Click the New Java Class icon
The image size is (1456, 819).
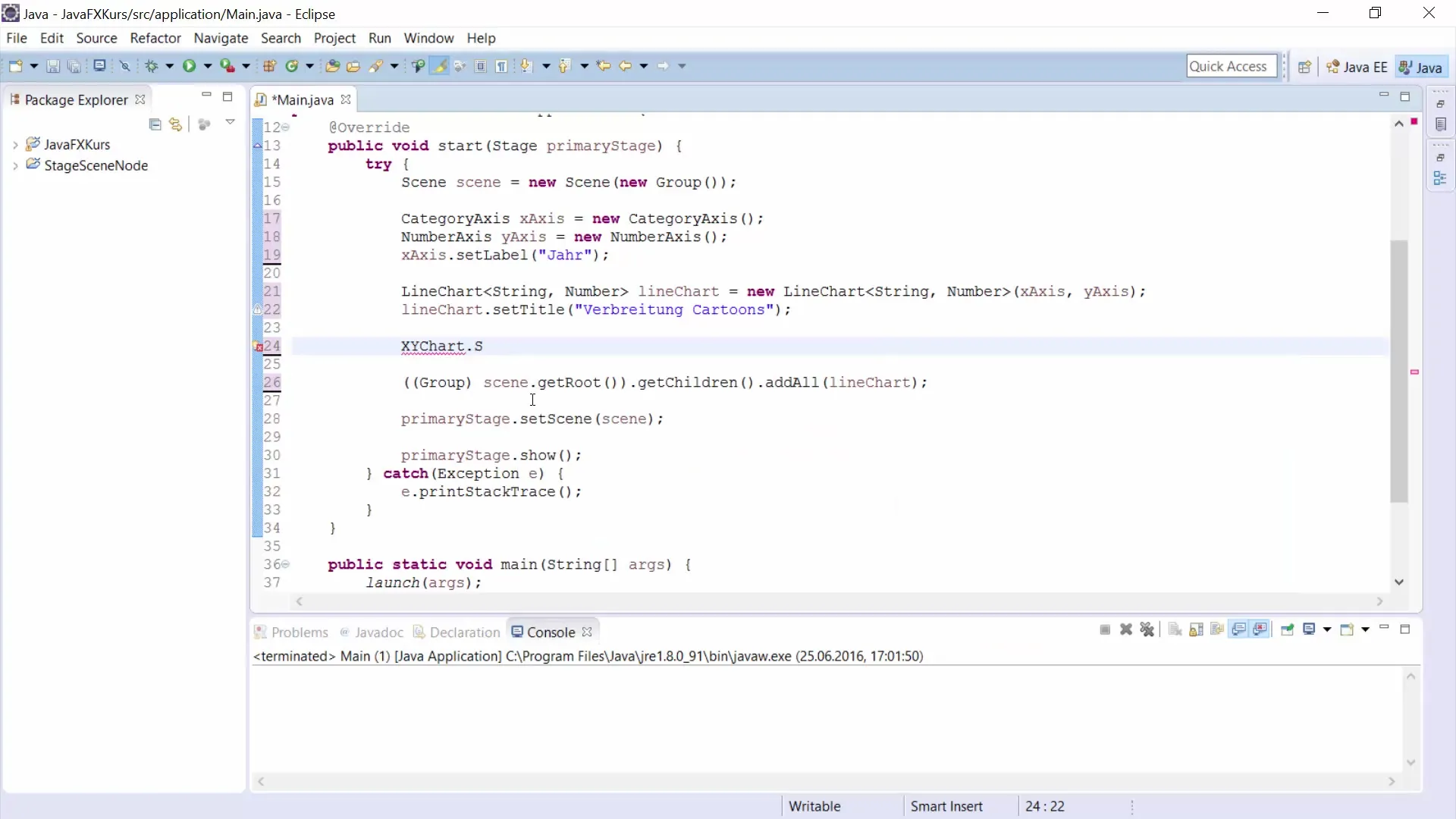tap(292, 66)
